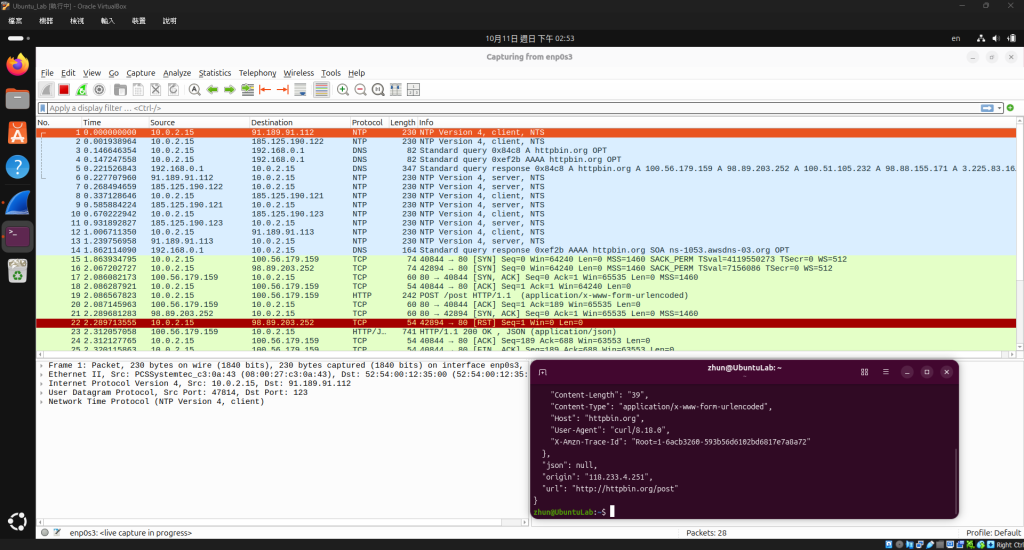Open the recent filters dropdown arrow

(x=999, y=108)
